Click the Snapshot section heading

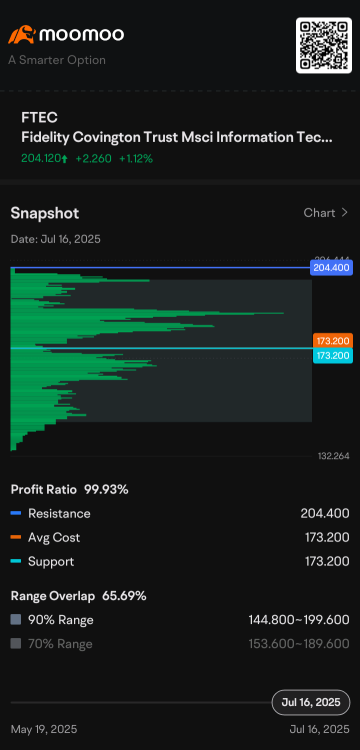pyautogui.click(x=45, y=213)
